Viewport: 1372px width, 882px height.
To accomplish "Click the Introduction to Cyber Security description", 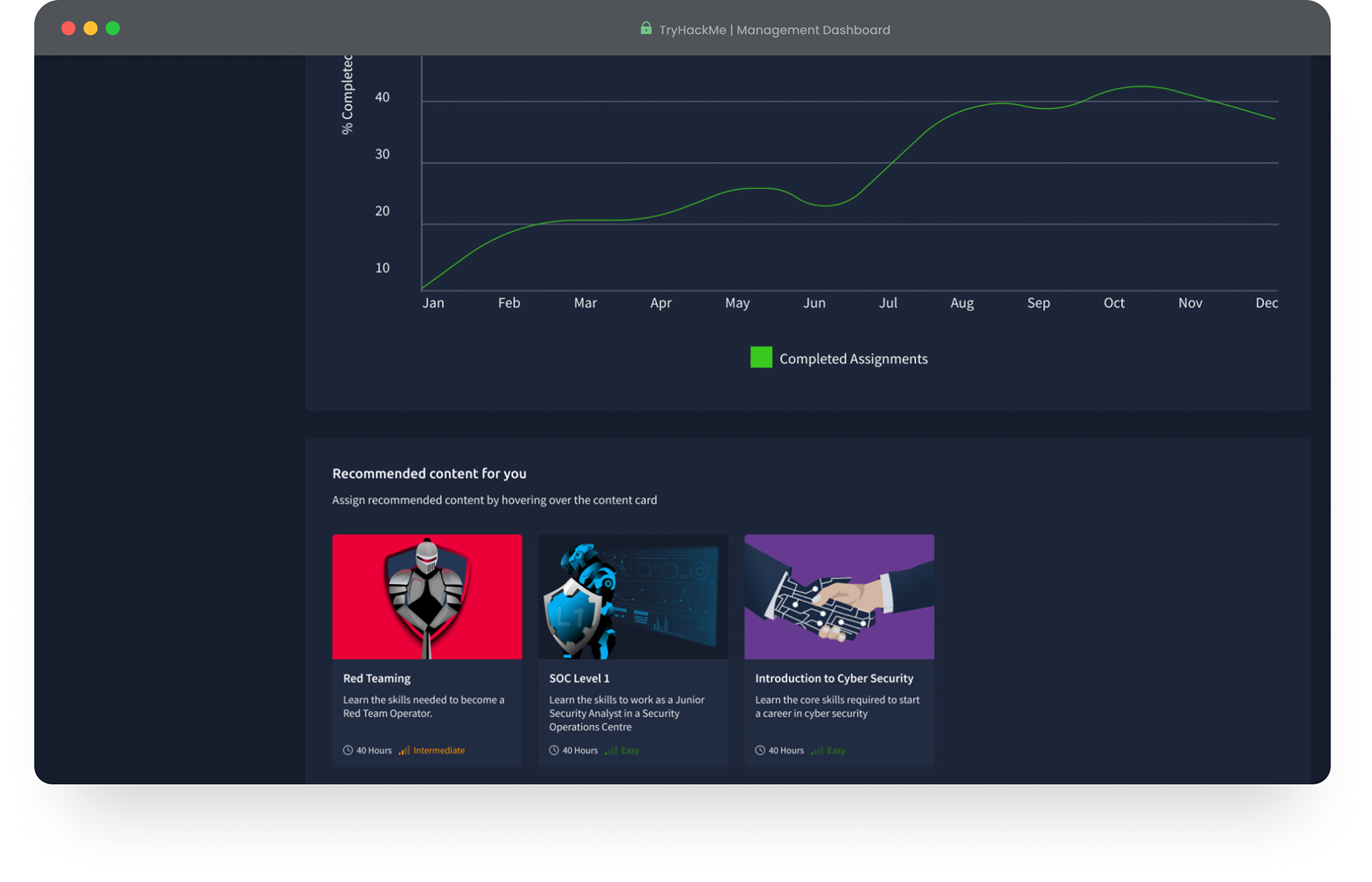I will coord(837,706).
